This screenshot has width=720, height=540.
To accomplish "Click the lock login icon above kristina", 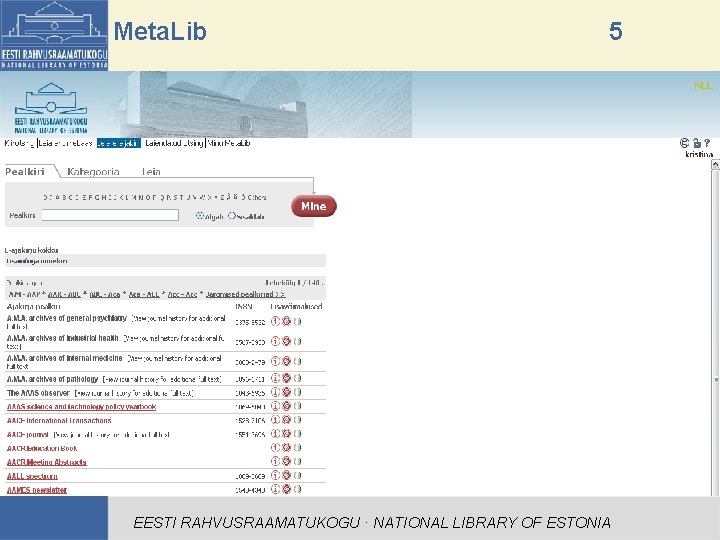I will tap(697, 143).
